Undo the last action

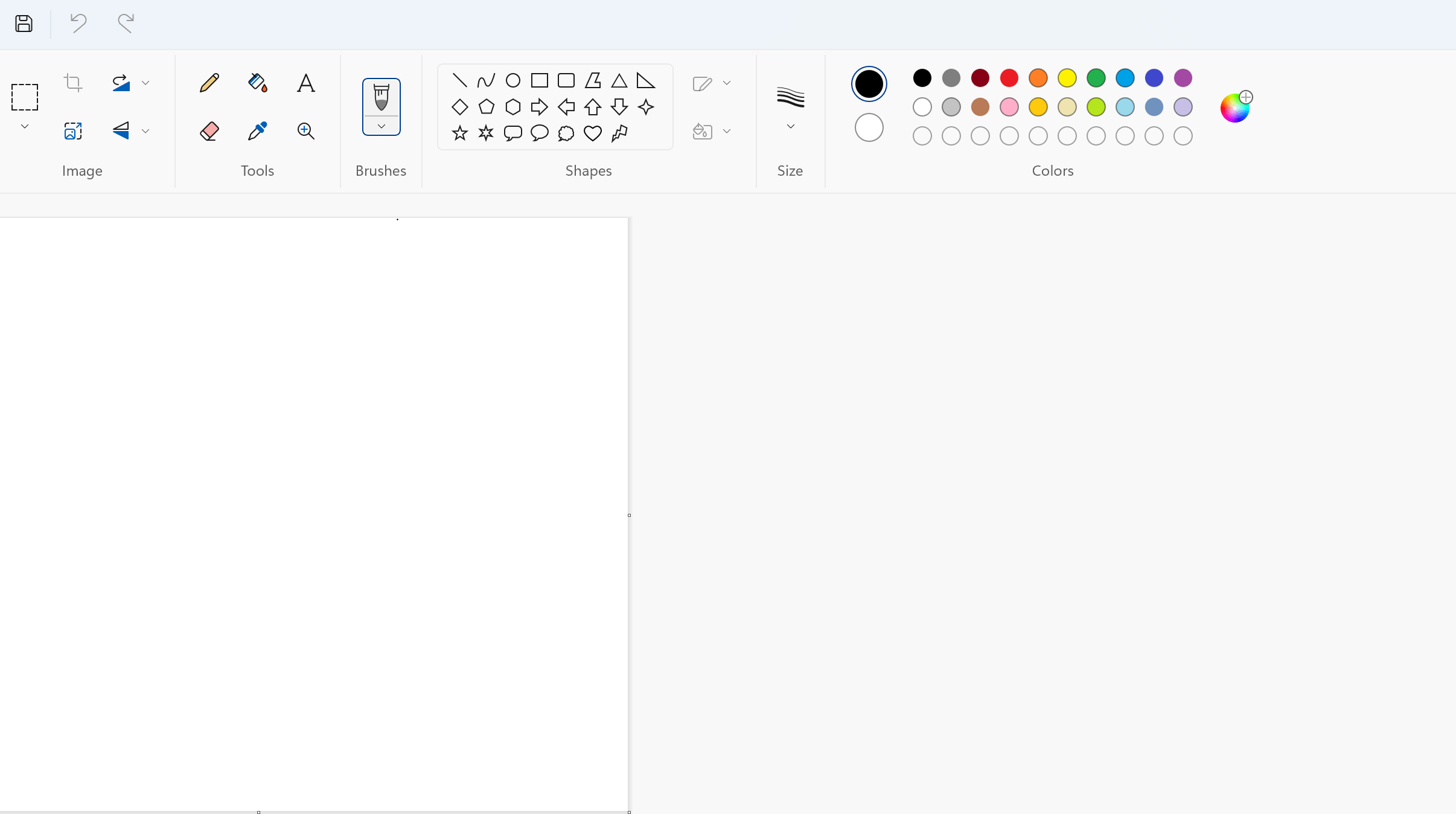(x=78, y=23)
